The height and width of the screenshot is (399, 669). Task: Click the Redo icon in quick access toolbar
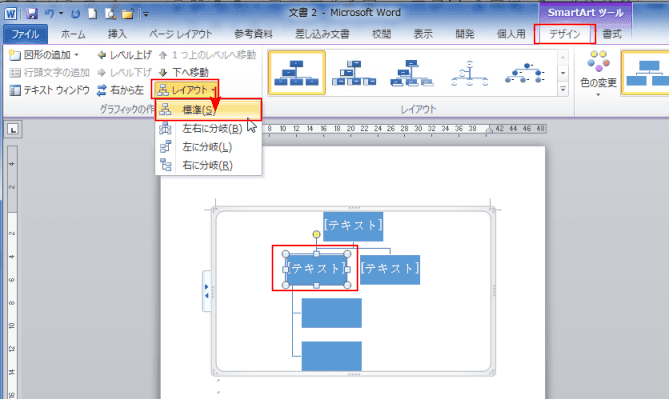point(76,14)
